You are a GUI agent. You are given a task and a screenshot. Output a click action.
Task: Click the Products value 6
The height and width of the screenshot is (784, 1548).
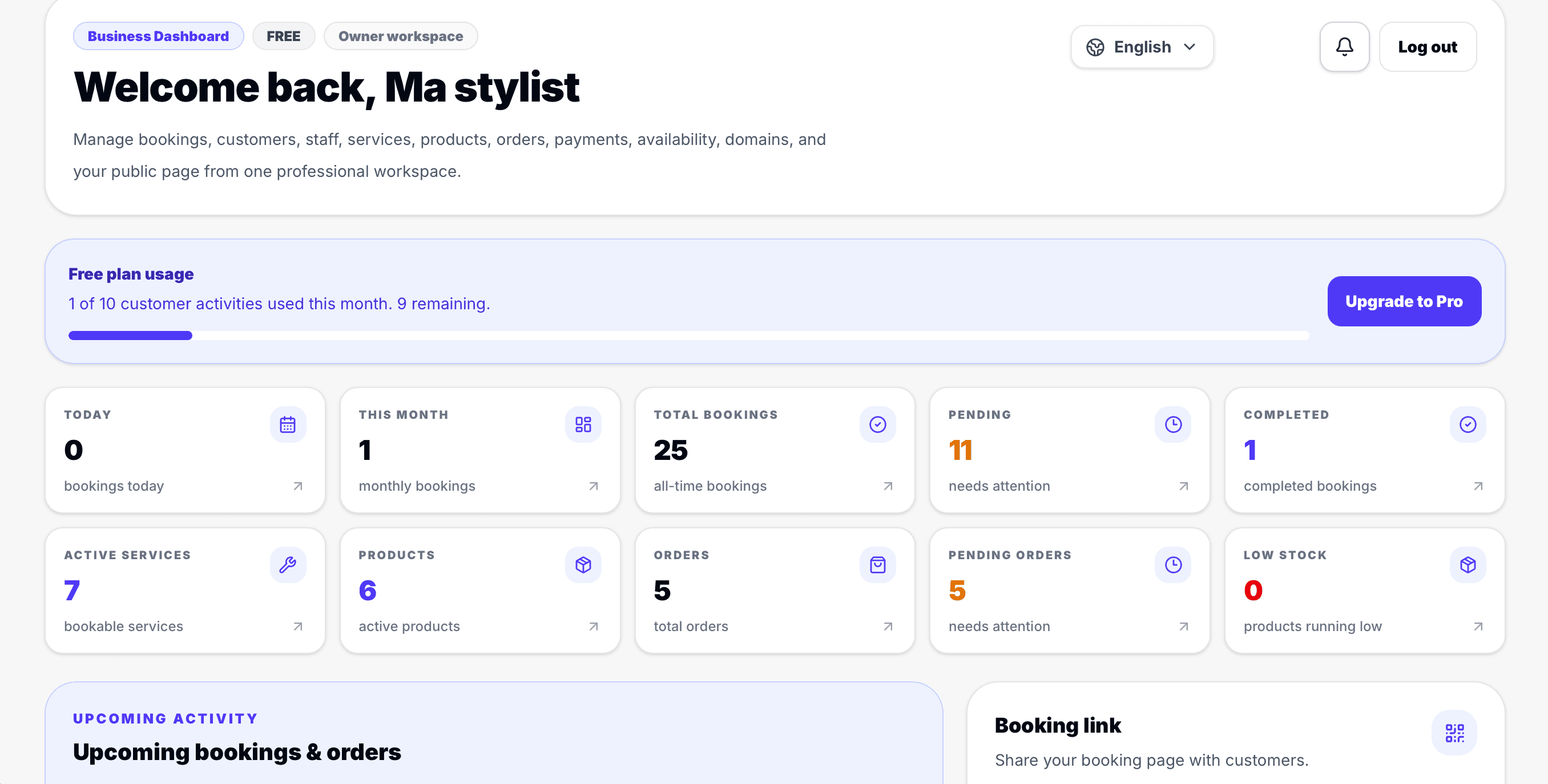tap(367, 591)
